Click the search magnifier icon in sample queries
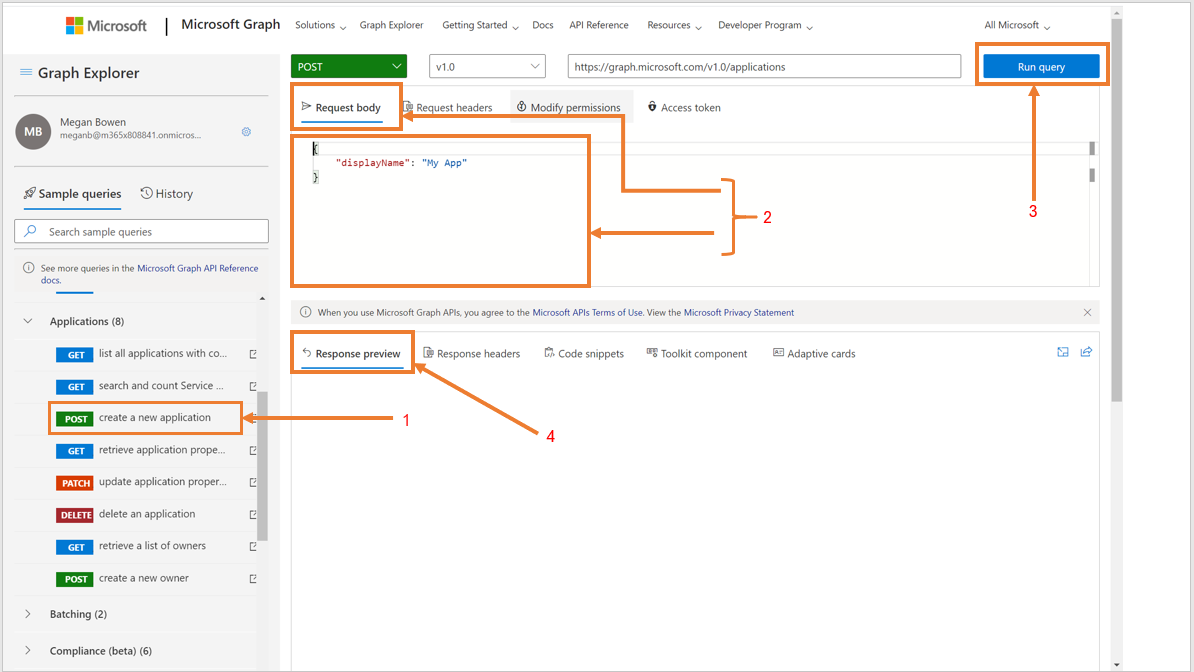Viewport: 1194px width, 672px height. tap(30, 231)
